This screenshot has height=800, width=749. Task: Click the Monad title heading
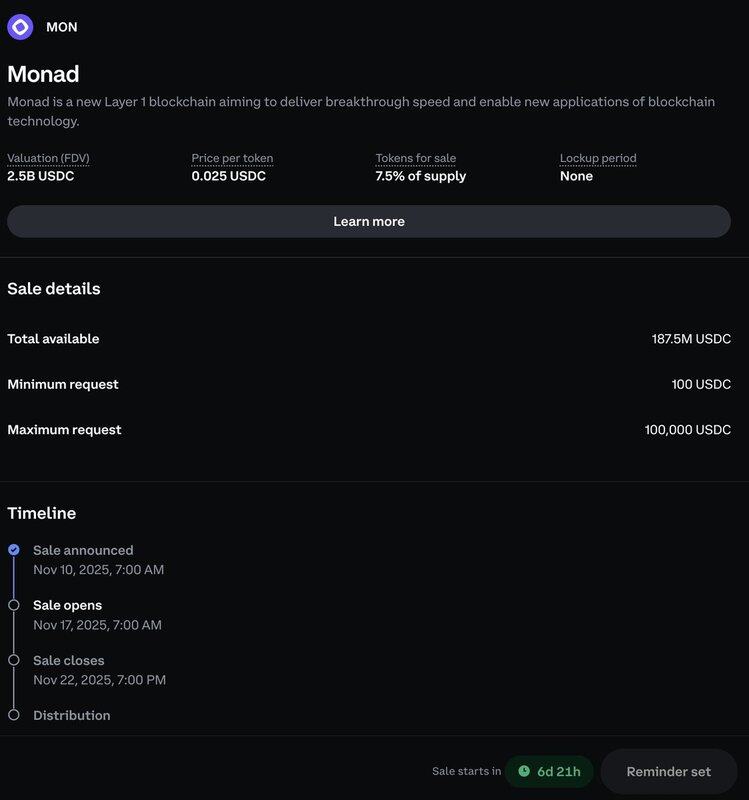click(43, 74)
